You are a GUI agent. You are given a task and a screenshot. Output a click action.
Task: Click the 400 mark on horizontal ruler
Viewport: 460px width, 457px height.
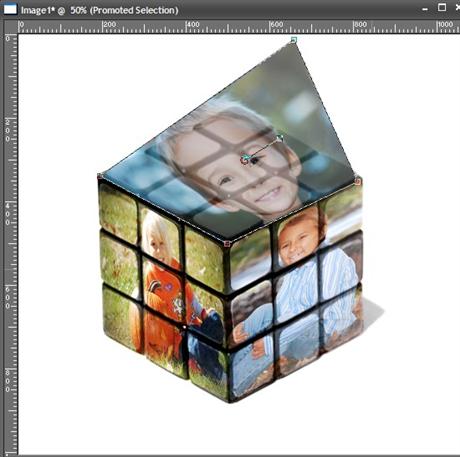[193, 24]
